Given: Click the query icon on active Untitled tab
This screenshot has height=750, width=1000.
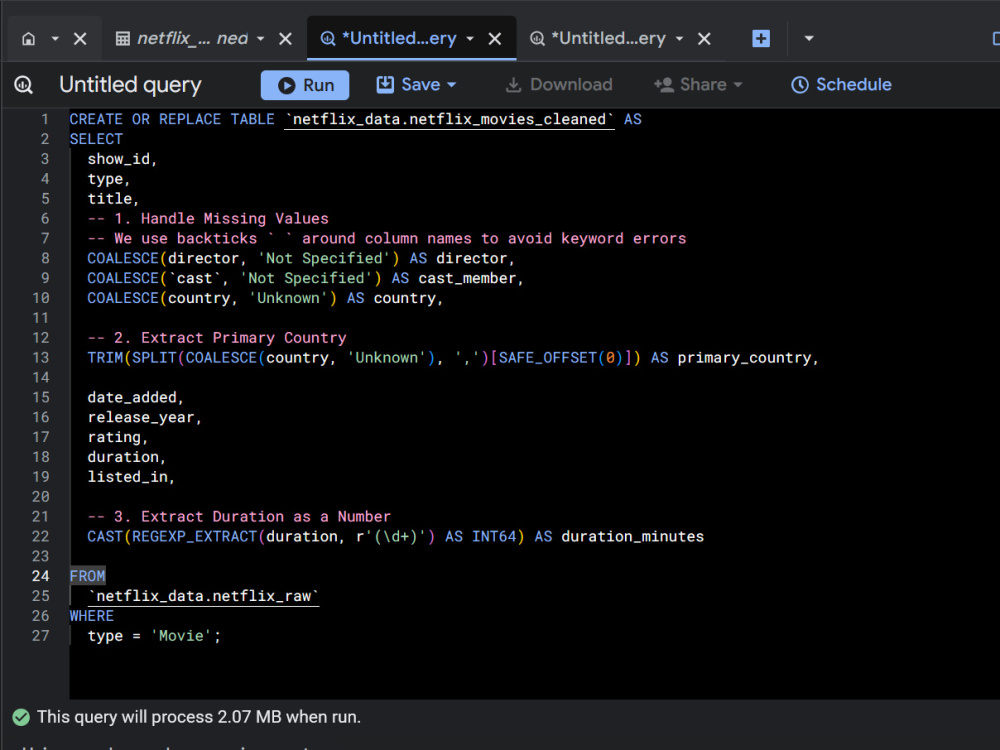Looking at the screenshot, I should (x=328, y=39).
